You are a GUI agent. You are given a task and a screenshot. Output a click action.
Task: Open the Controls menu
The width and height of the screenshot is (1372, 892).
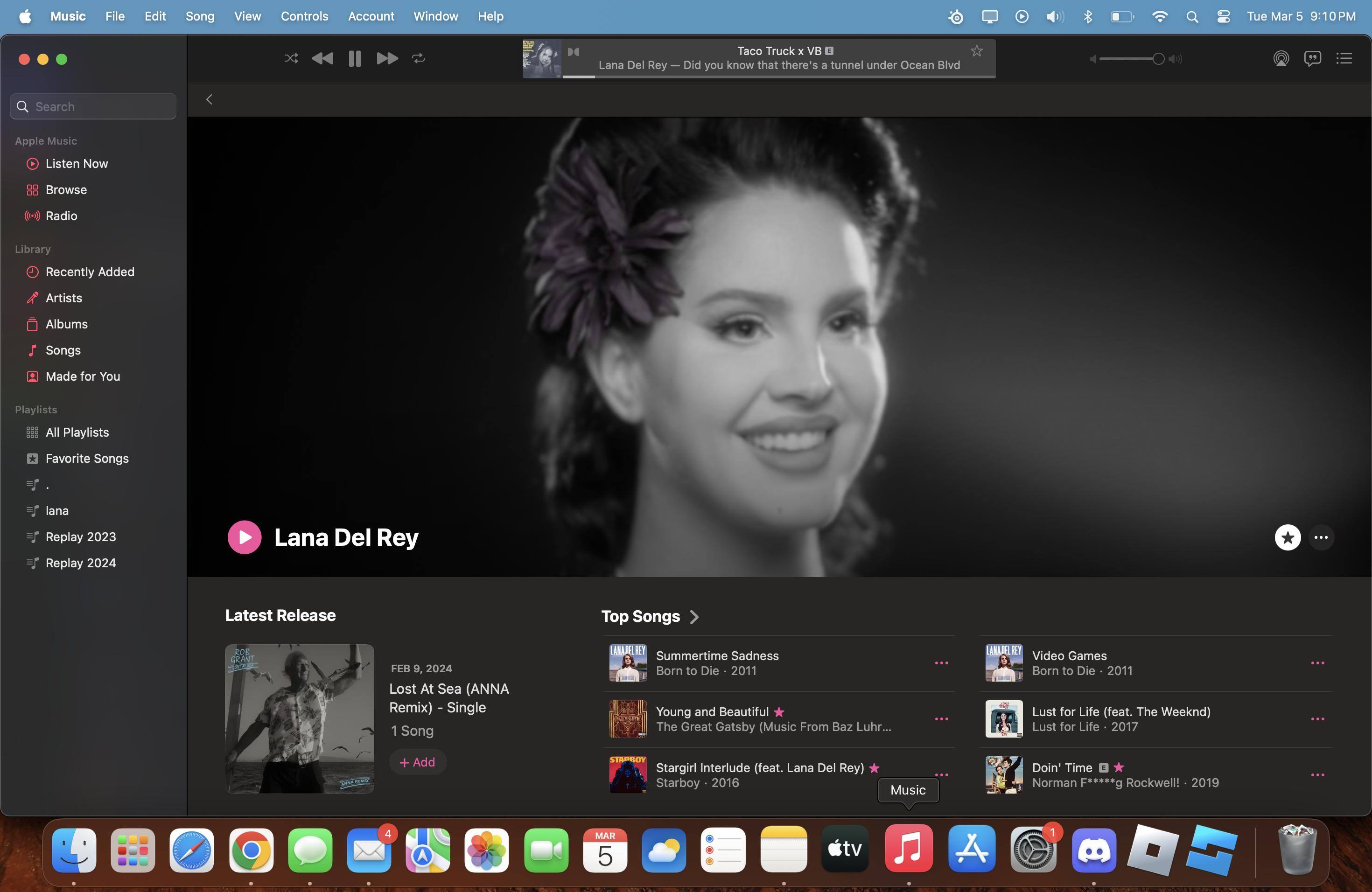tap(304, 16)
